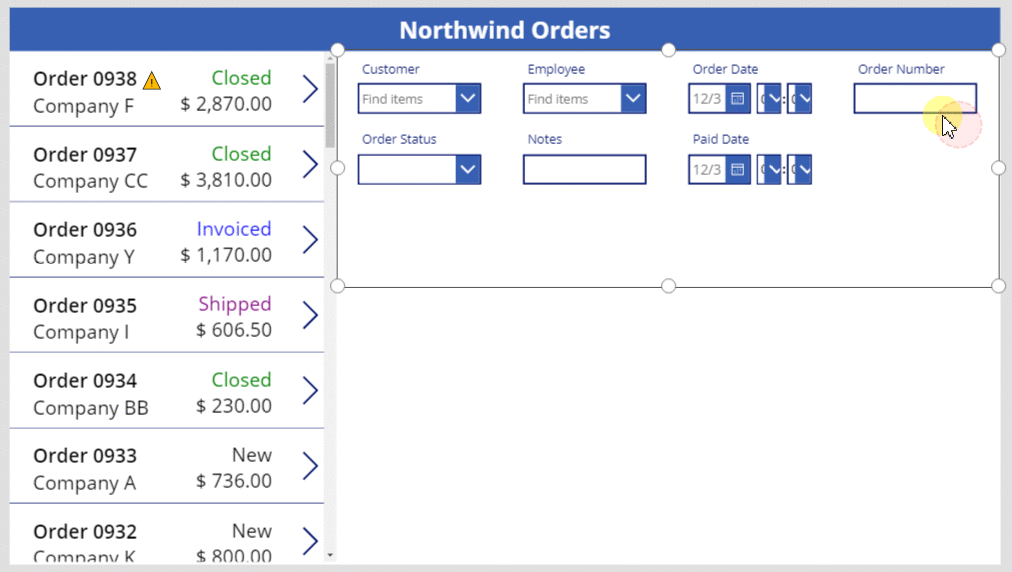
Task: Expand the Employee dropdown
Action: pyautogui.click(x=634, y=99)
